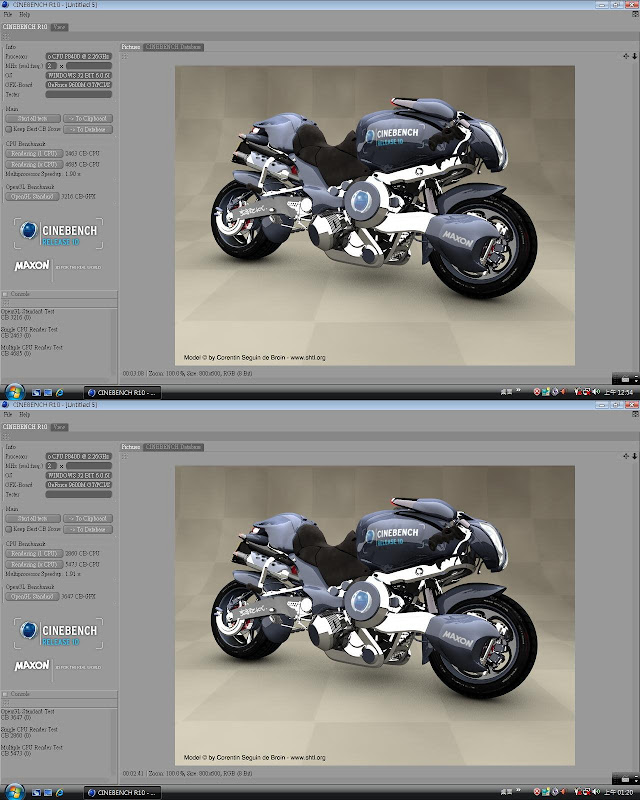Click MHz value field after the x, 12:54 window
640x800 pixels.
[x=89, y=66]
